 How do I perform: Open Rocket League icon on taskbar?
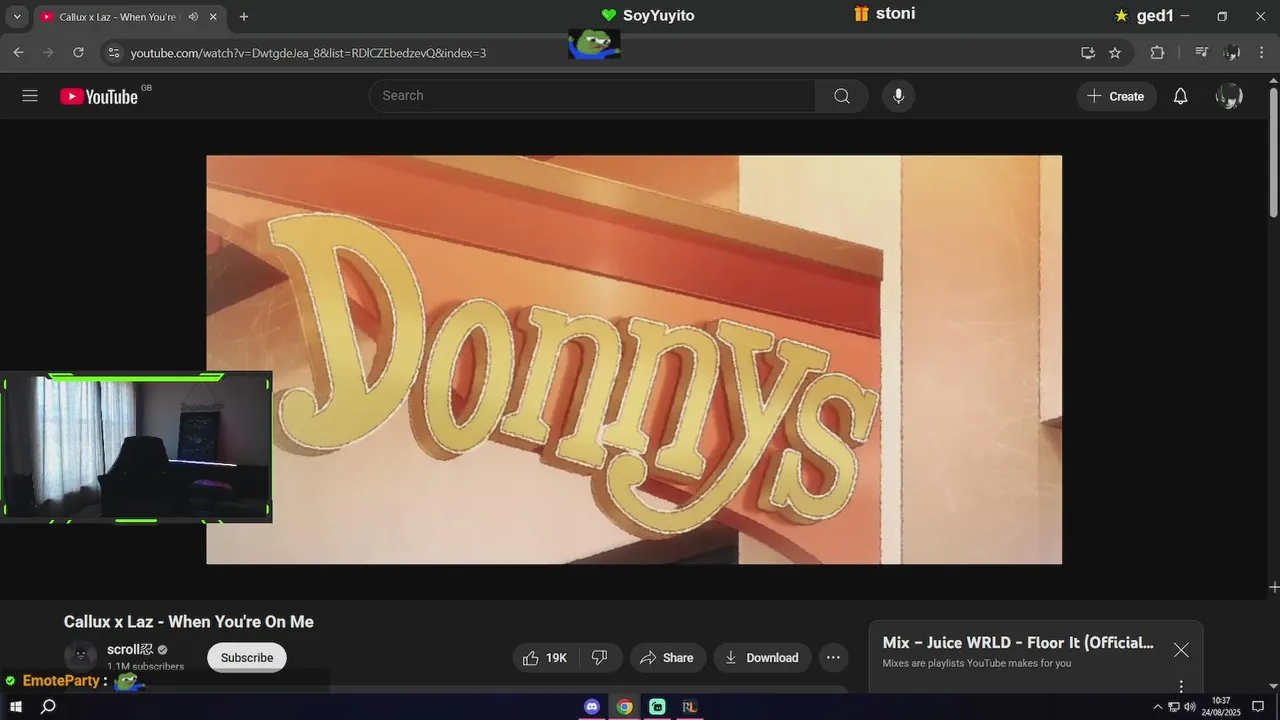[689, 707]
